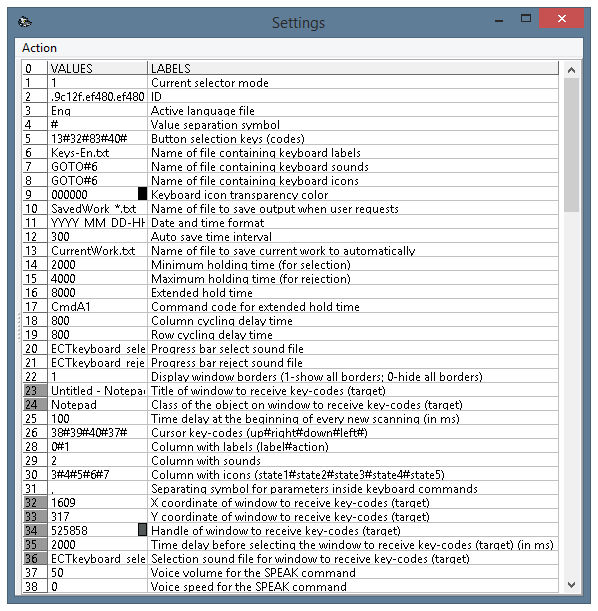Viewport: 598px width, 611px height.
Task: Minimize the Settings window
Action: 499,19
